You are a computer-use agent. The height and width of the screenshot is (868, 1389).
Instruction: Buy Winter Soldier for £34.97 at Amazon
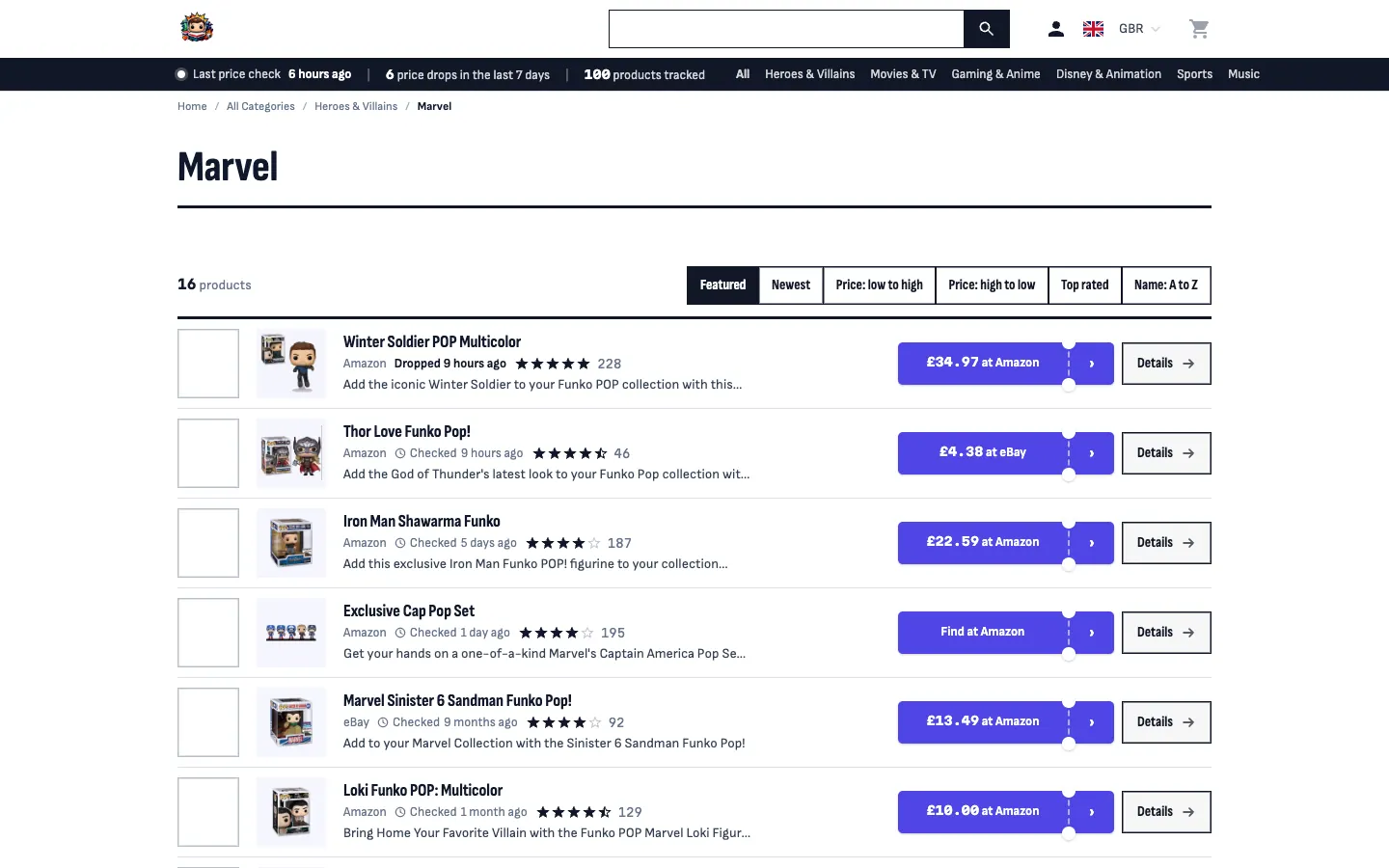point(983,364)
